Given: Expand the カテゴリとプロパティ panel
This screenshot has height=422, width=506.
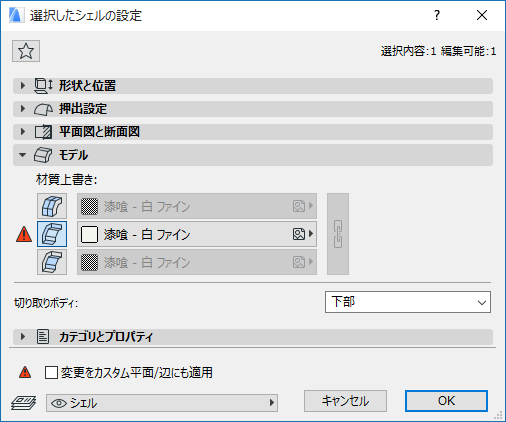Looking at the screenshot, I should 253,337.
